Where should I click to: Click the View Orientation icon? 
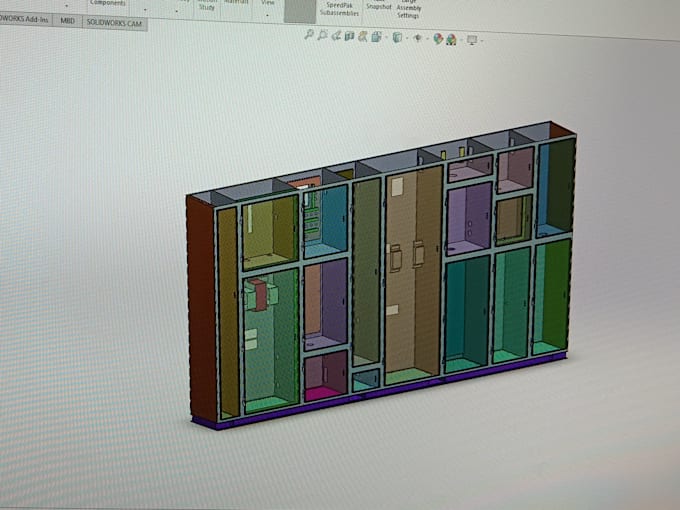point(376,37)
